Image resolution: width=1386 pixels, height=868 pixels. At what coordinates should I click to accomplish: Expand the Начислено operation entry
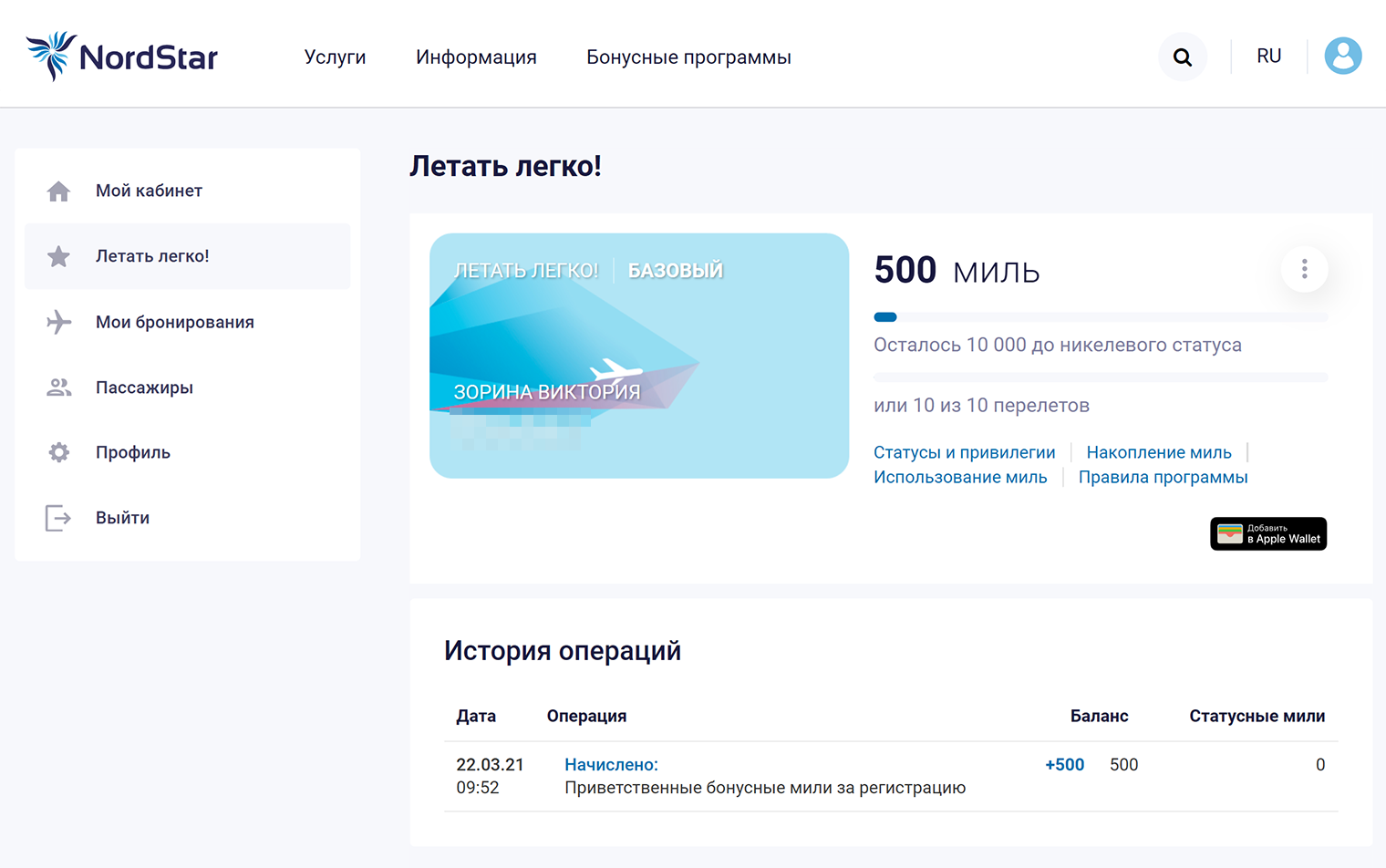[610, 764]
